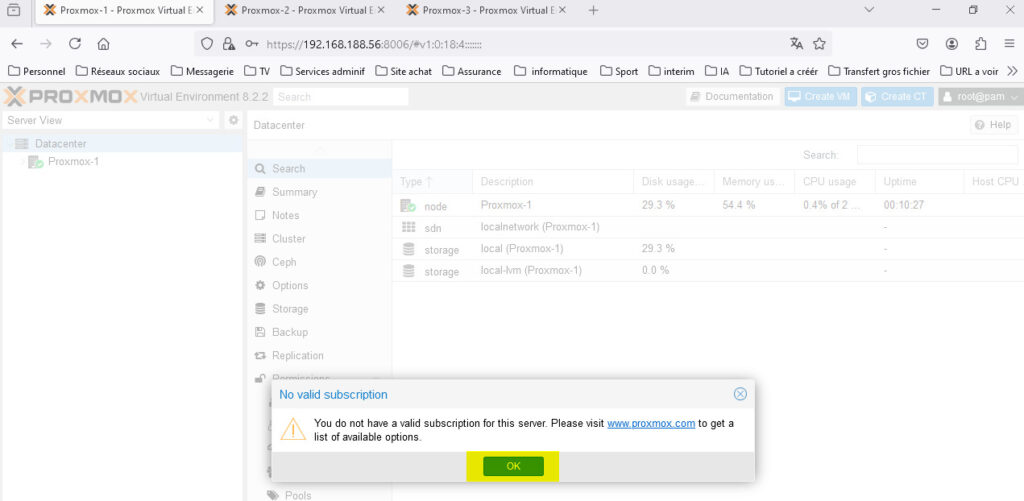Show more bookmarks chevron

coord(1012,71)
